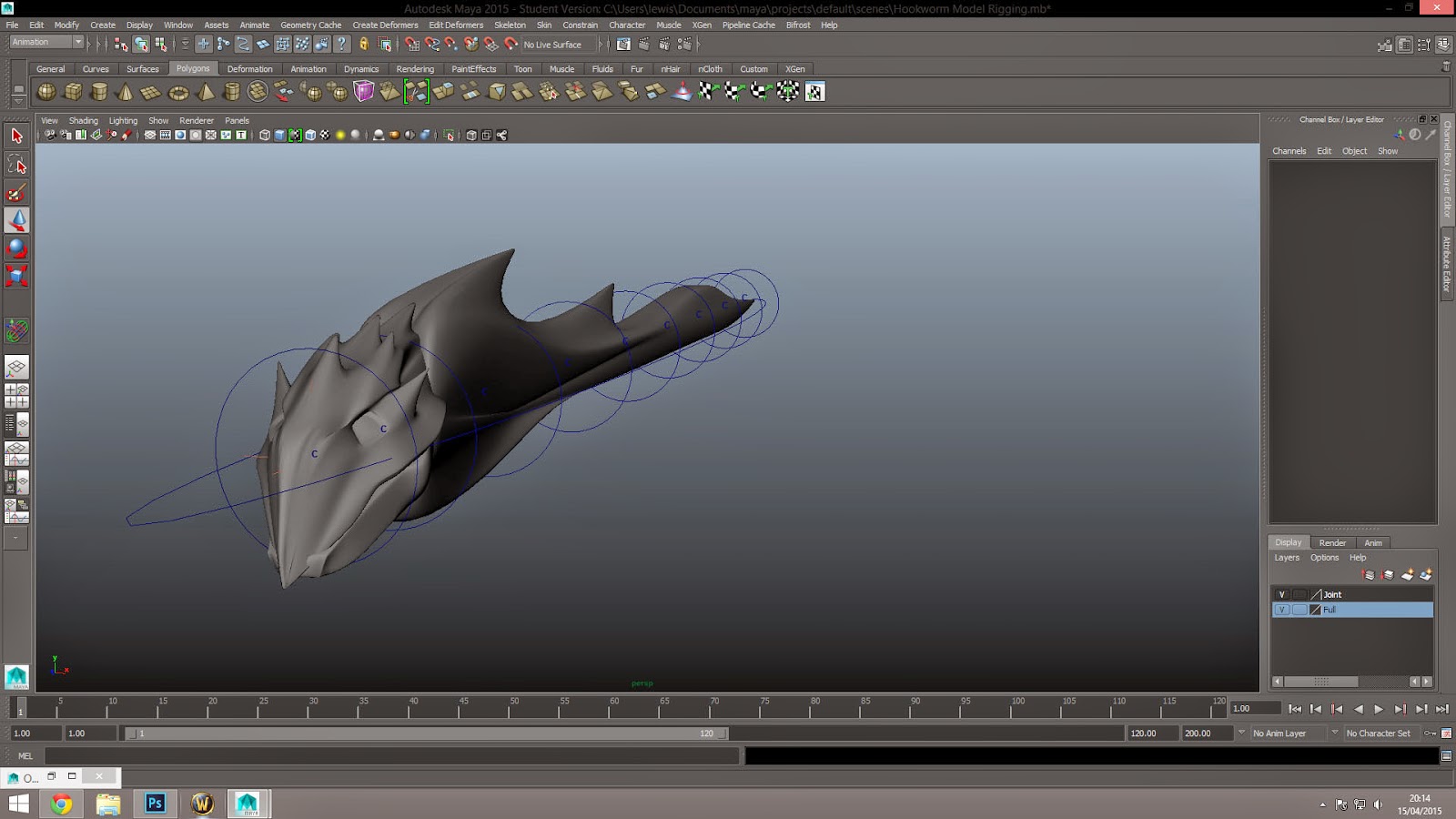Toggle visibility of the Joint layer
The height and width of the screenshot is (819, 1456).
pyautogui.click(x=1282, y=594)
